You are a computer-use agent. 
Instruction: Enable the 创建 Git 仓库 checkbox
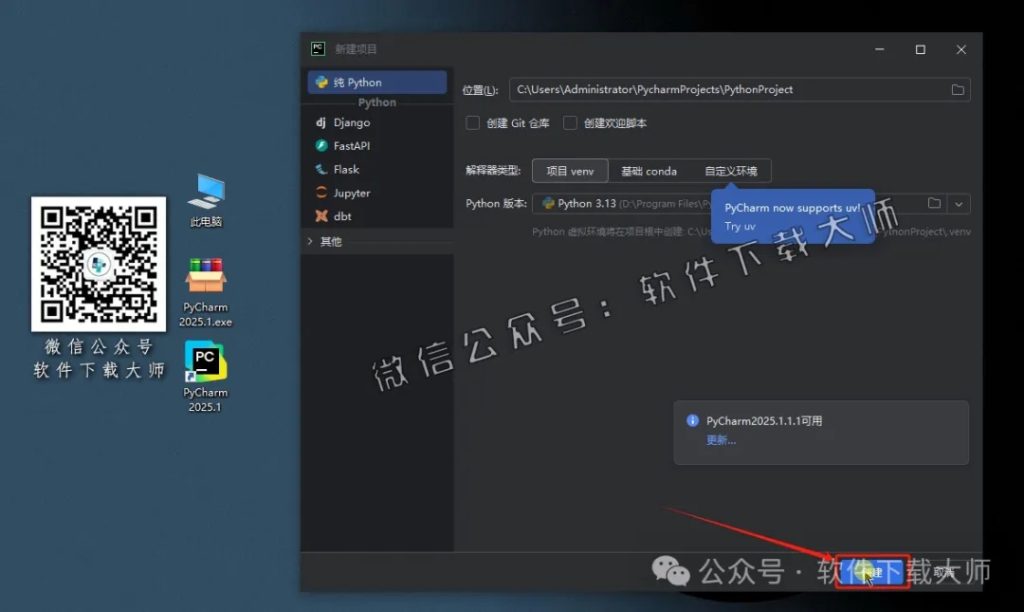coord(472,123)
